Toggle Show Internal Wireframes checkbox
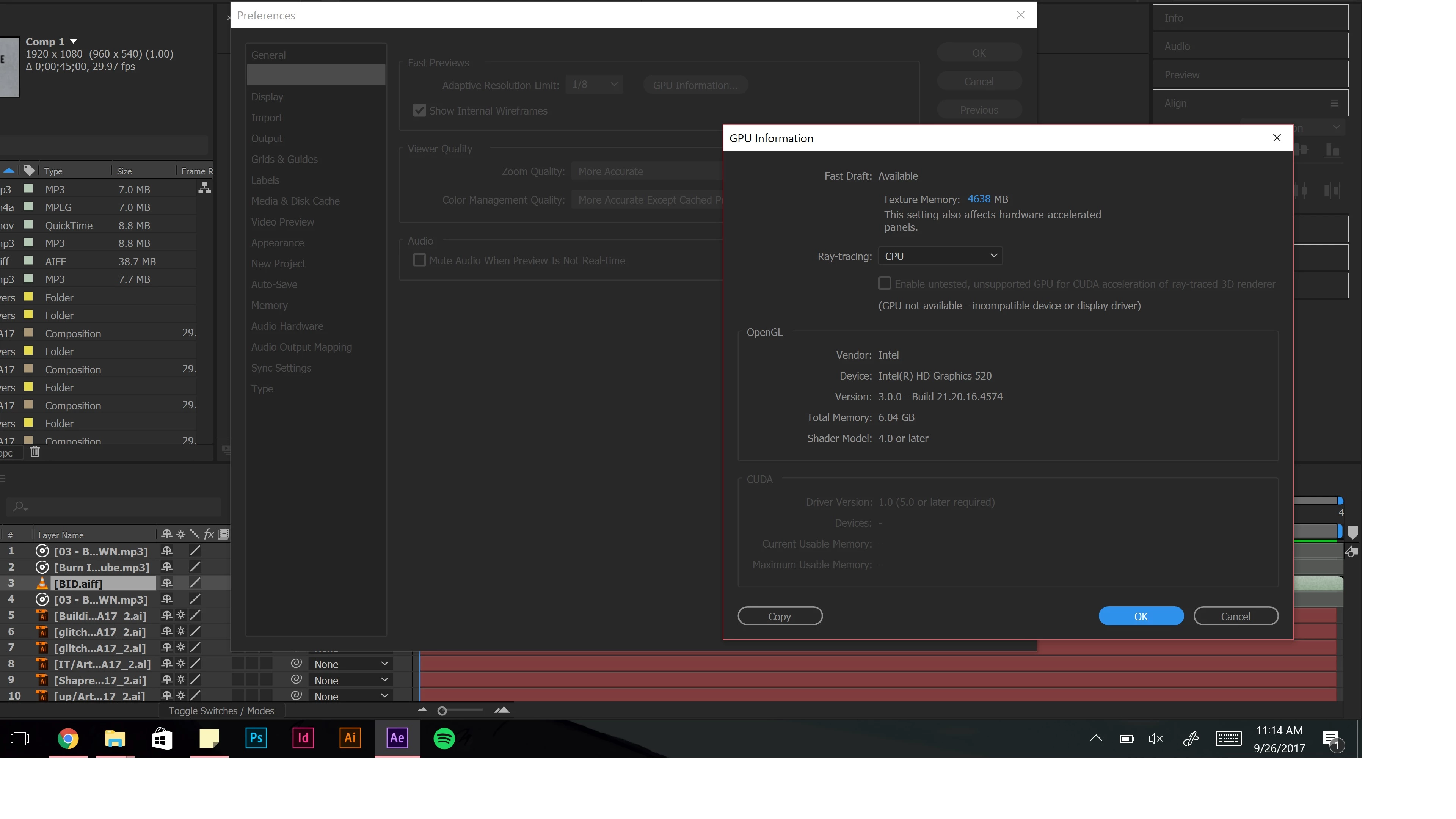Viewport: 1456px width, 819px height. pyautogui.click(x=419, y=110)
